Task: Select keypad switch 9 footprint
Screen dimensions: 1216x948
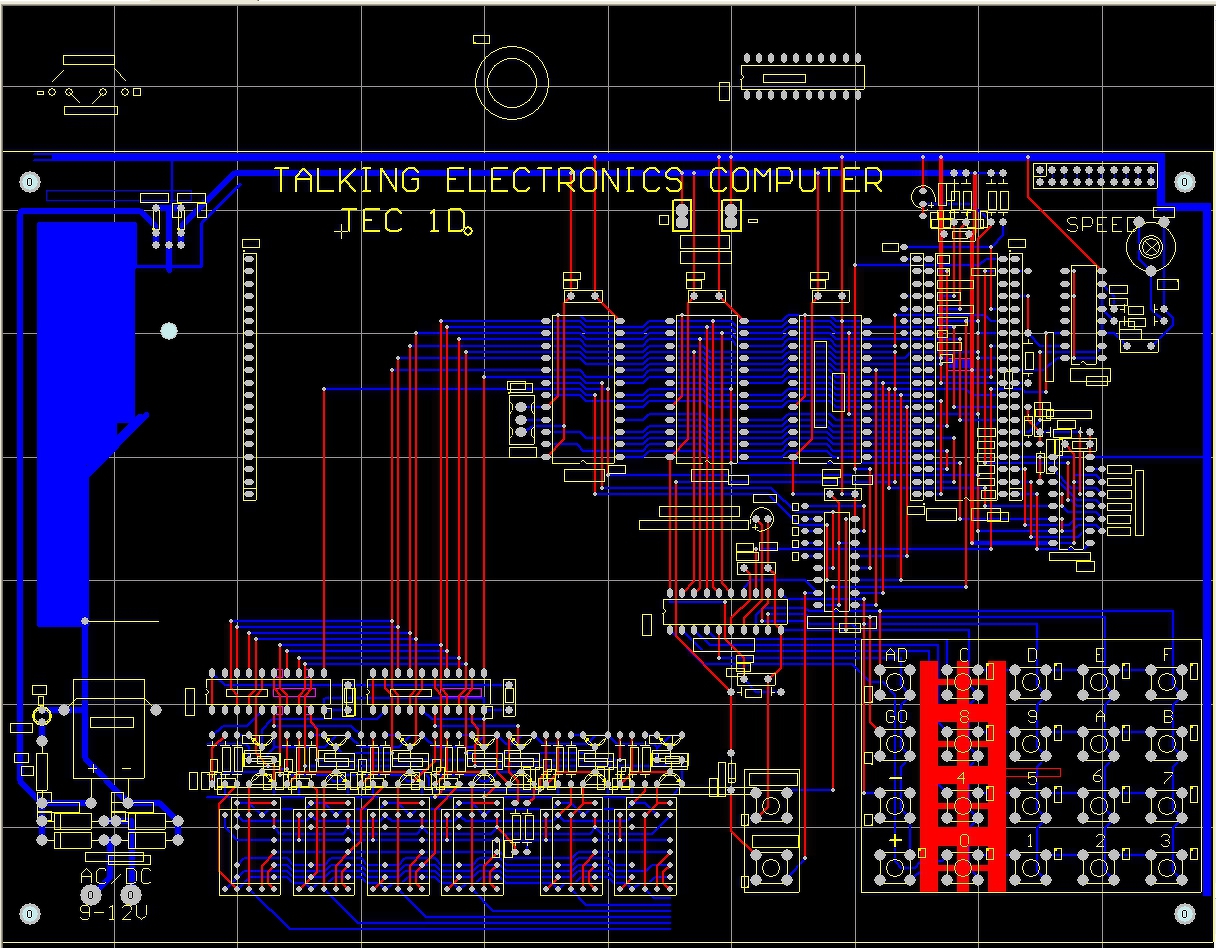Action: coord(1031,744)
